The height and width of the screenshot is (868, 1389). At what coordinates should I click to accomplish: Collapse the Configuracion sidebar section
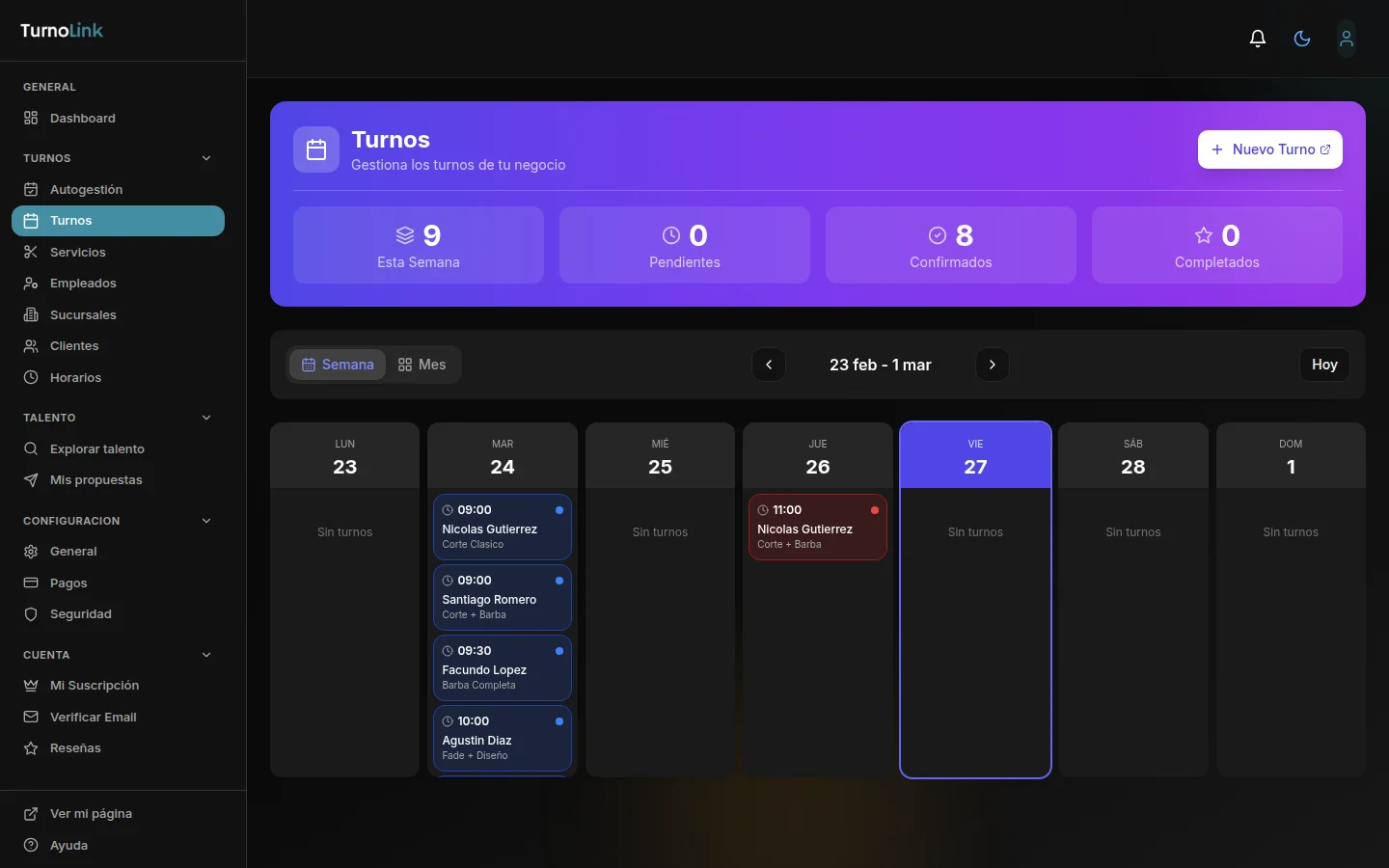[x=206, y=521]
